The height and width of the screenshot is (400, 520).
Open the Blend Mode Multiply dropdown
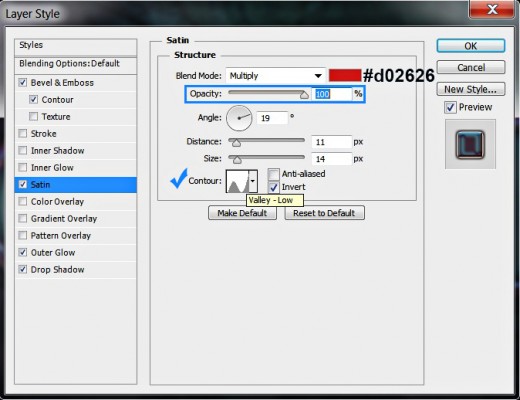tap(276, 76)
